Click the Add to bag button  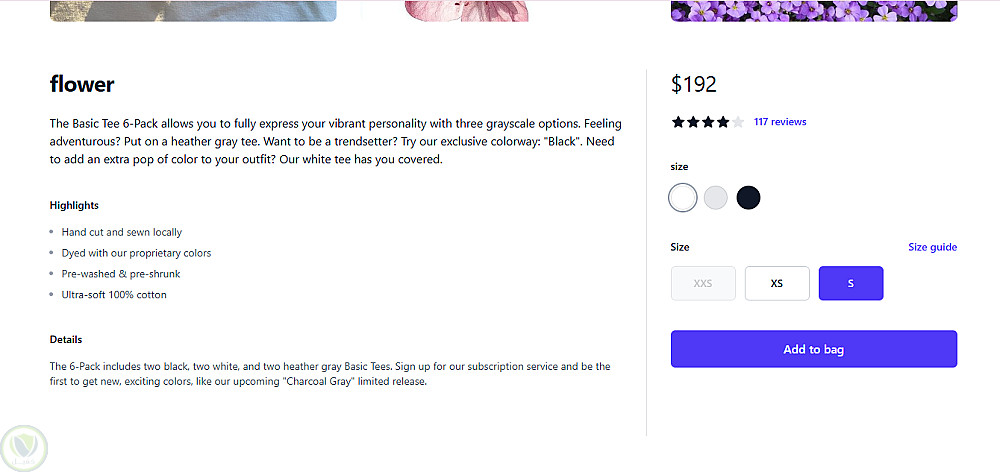[814, 349]
